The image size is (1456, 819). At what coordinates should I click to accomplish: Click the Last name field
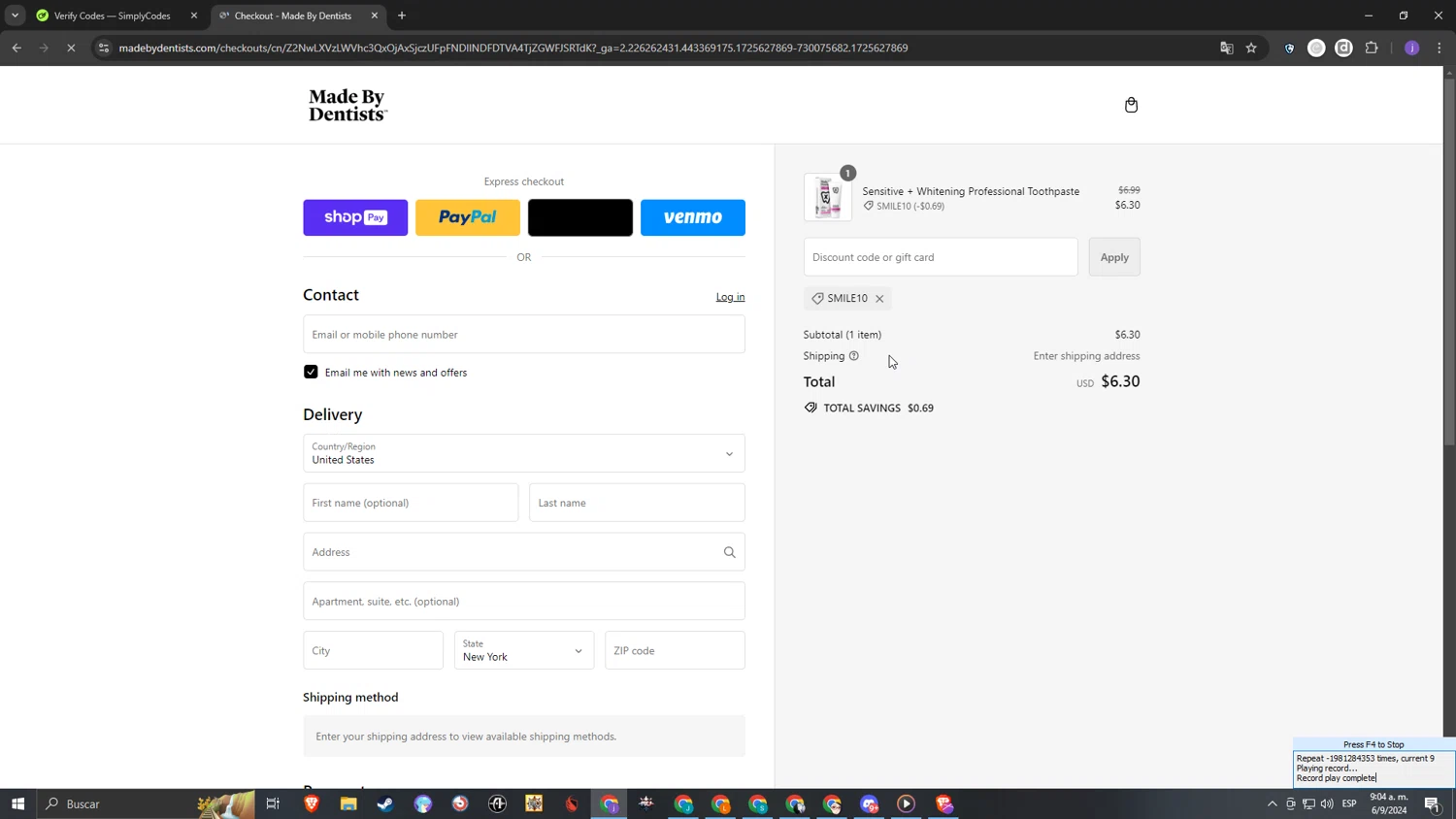[637, 503]
